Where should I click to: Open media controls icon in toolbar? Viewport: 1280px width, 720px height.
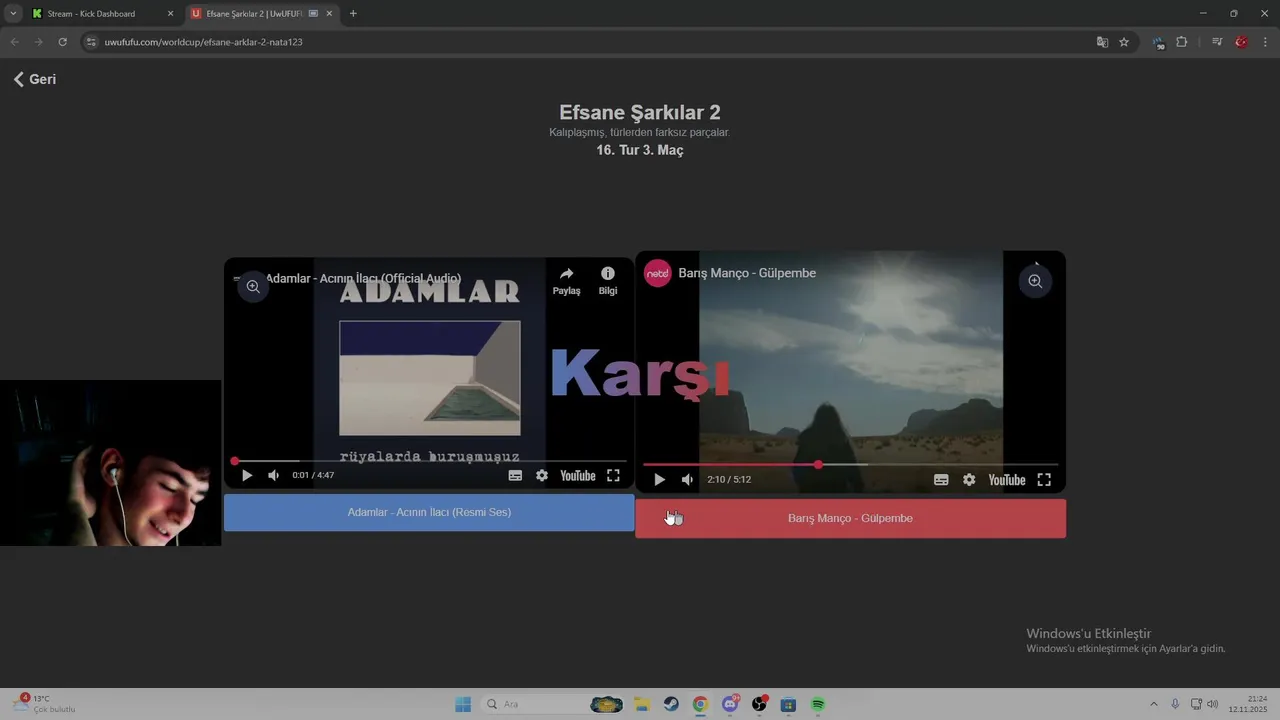(1217, 42)
